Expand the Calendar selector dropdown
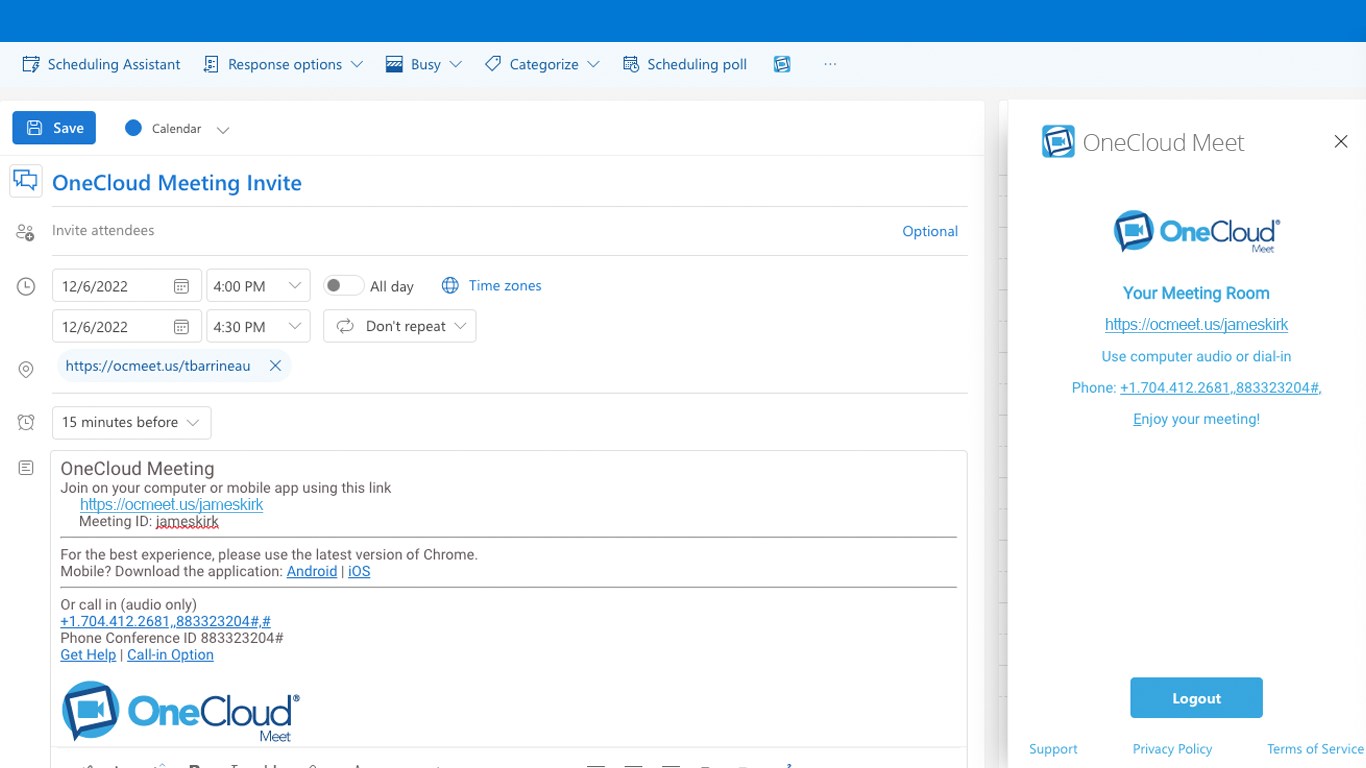The height and width of the screenshot is (768, 1366). click(223, 129)
